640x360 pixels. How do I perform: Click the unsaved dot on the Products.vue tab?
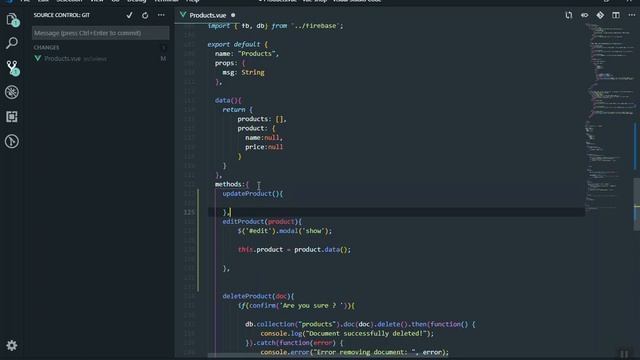click(x=233, y=15)
